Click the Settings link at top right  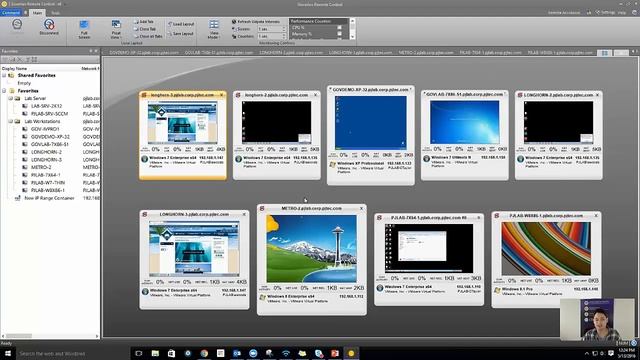605,12
